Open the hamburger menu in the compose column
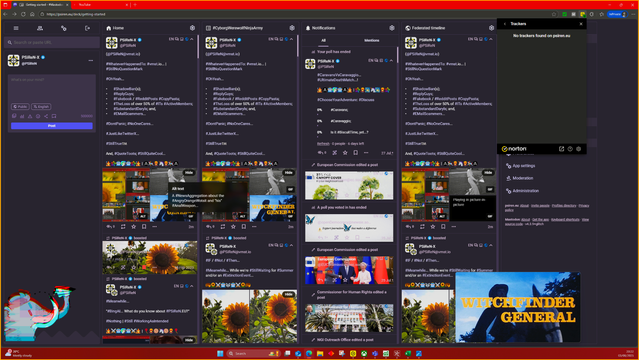Screen dimensions: 639x360 (16, 28)
